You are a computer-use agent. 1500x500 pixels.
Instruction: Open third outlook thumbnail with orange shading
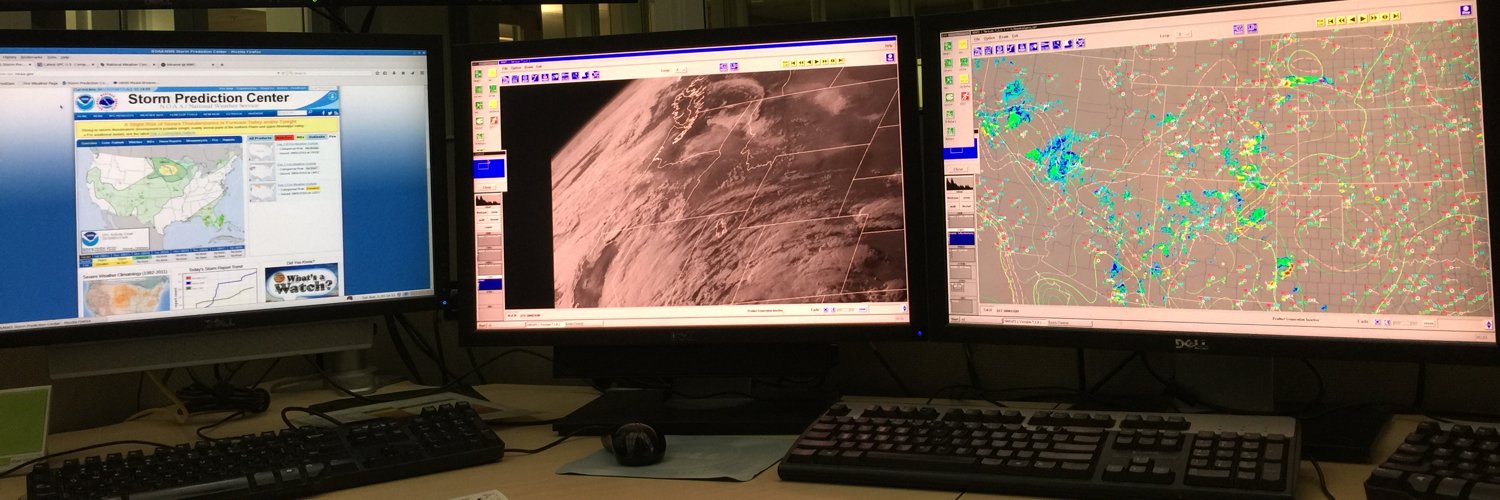click(261, 192)
